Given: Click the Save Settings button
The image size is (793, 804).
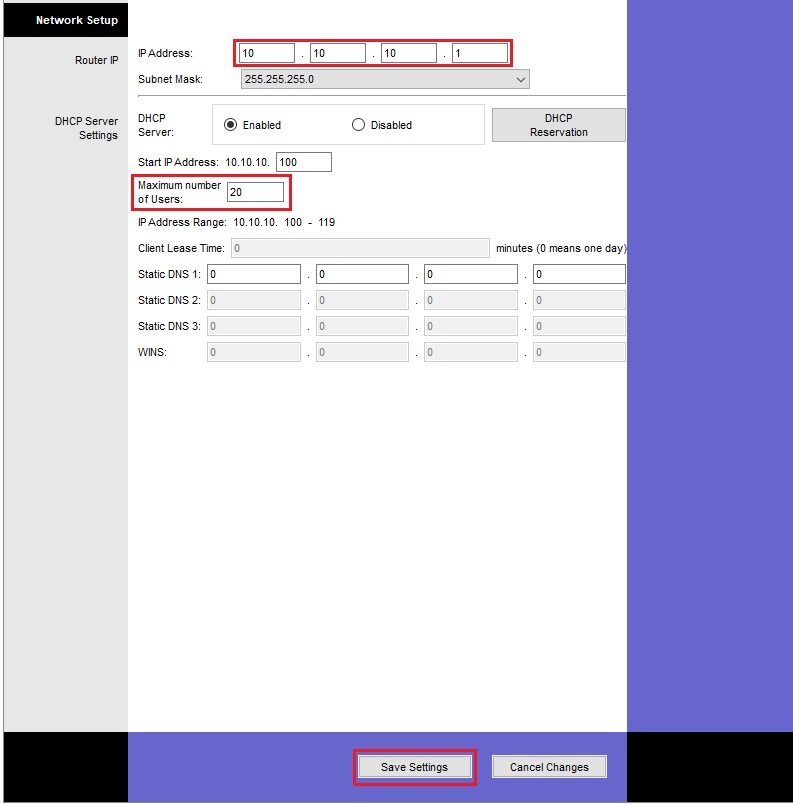Looking at the screenshot, I should (415, 767).
